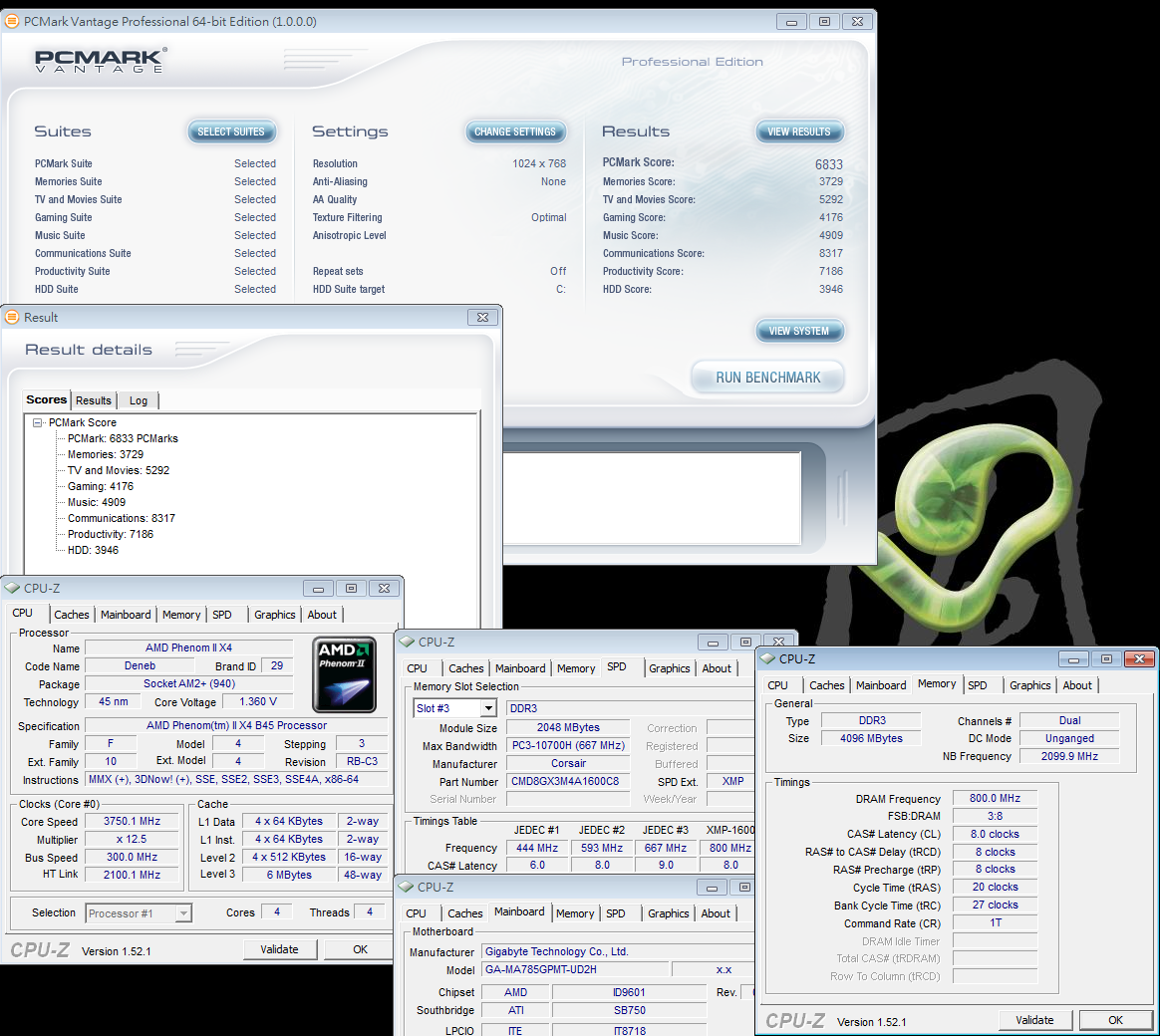
Task: Click Validate in CPU-Z Memory window
Action: (1034, 1020)
